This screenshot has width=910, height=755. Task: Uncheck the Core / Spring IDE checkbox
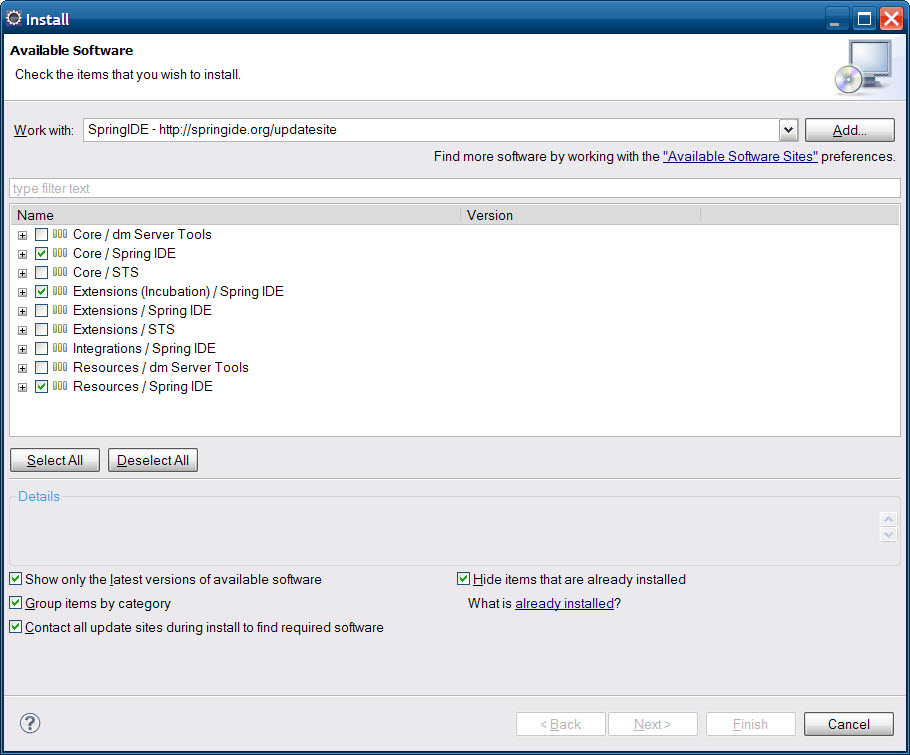(41, 254)
